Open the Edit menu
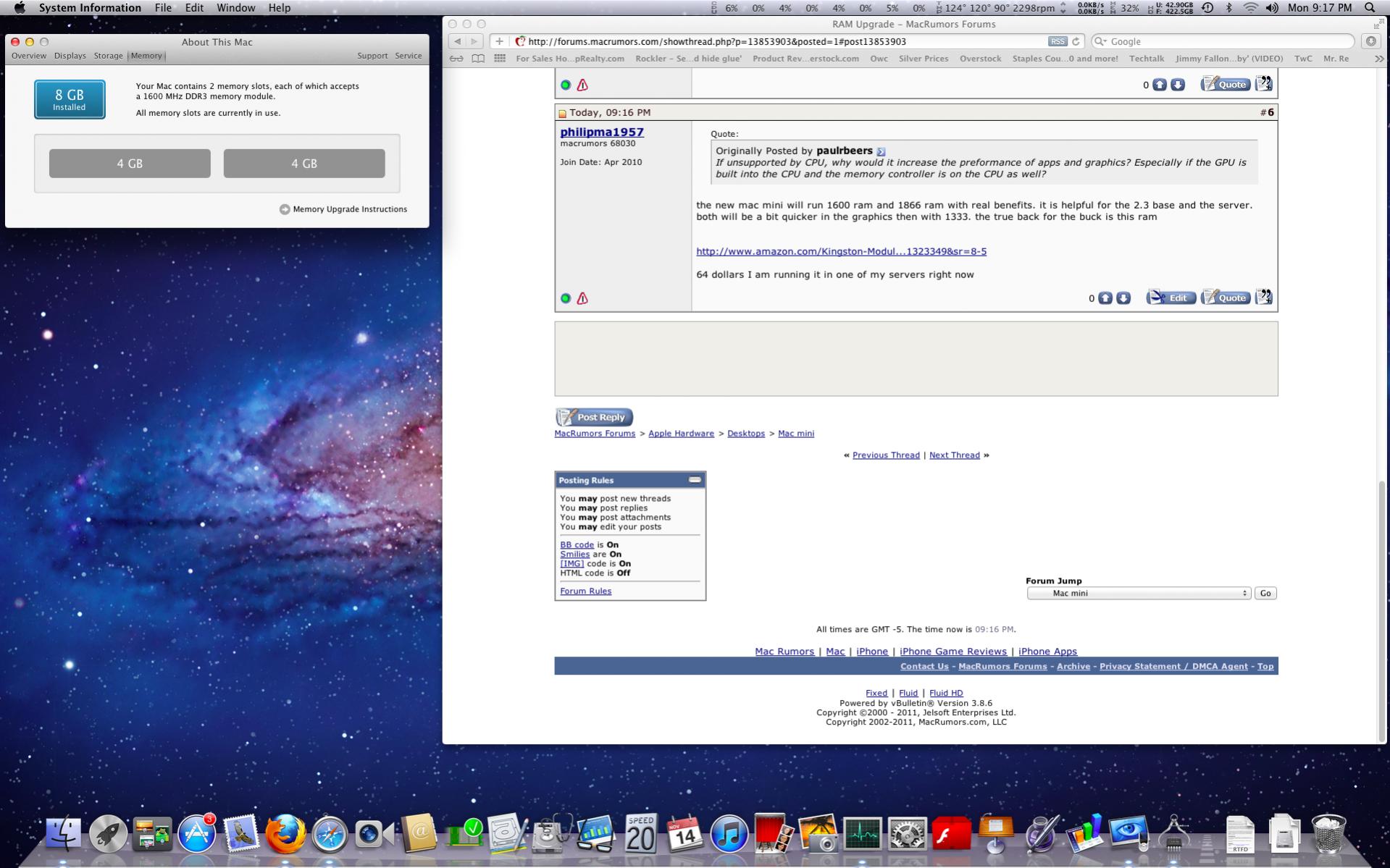 tap(194, 8)
